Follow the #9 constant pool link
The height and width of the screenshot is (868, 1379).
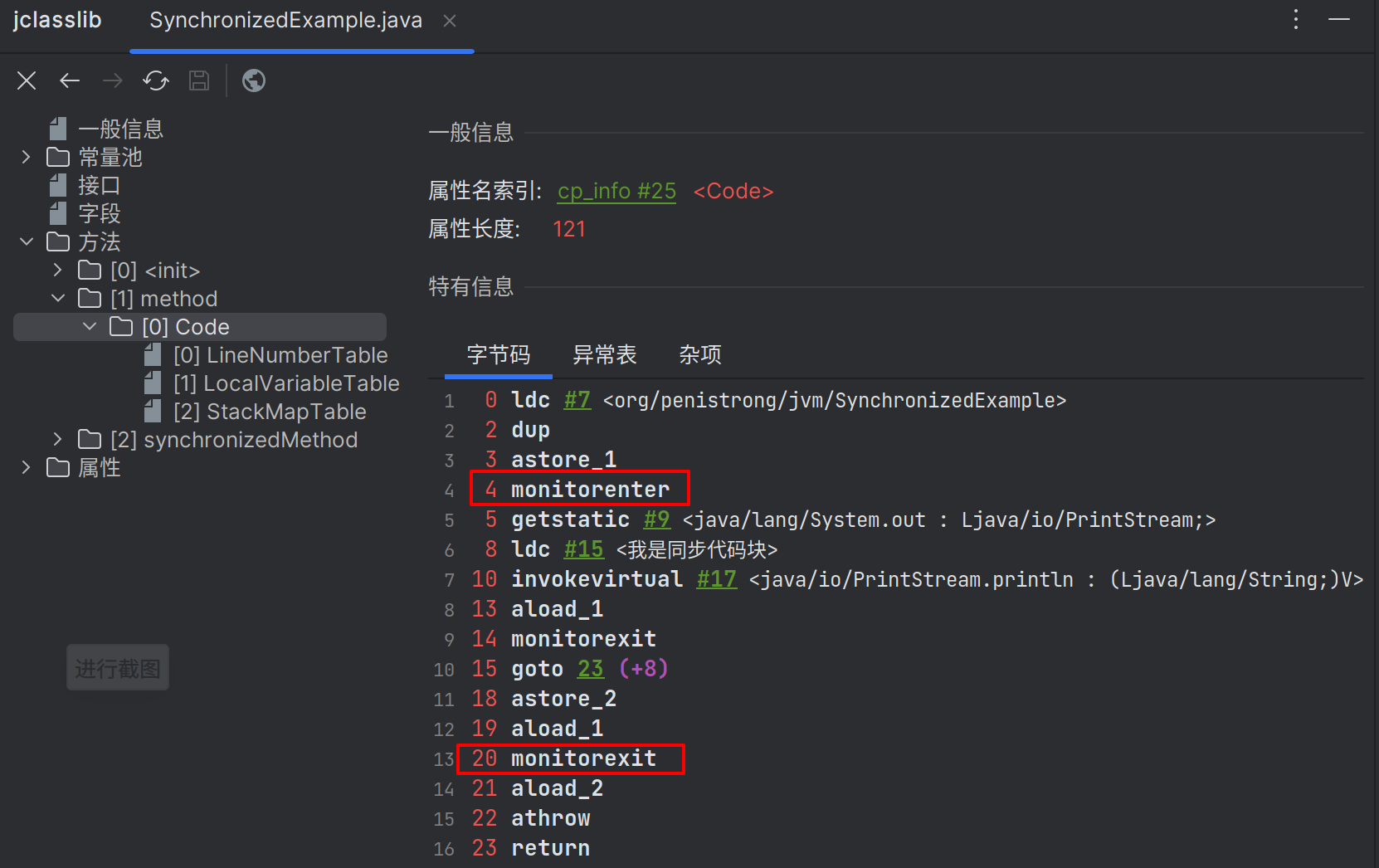click(x=657, y=519)
